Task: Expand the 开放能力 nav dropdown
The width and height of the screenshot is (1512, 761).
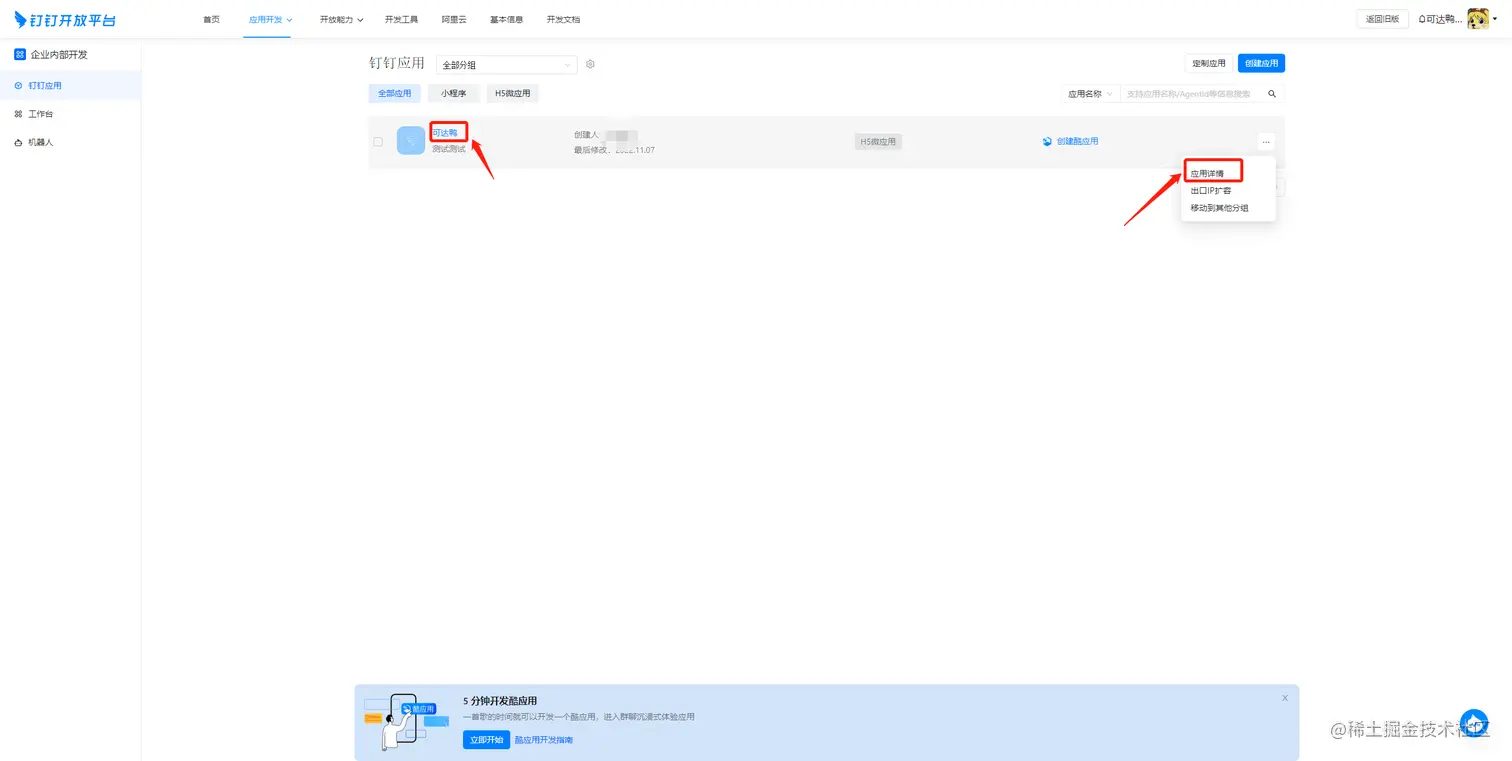Action: coord(341,19)
